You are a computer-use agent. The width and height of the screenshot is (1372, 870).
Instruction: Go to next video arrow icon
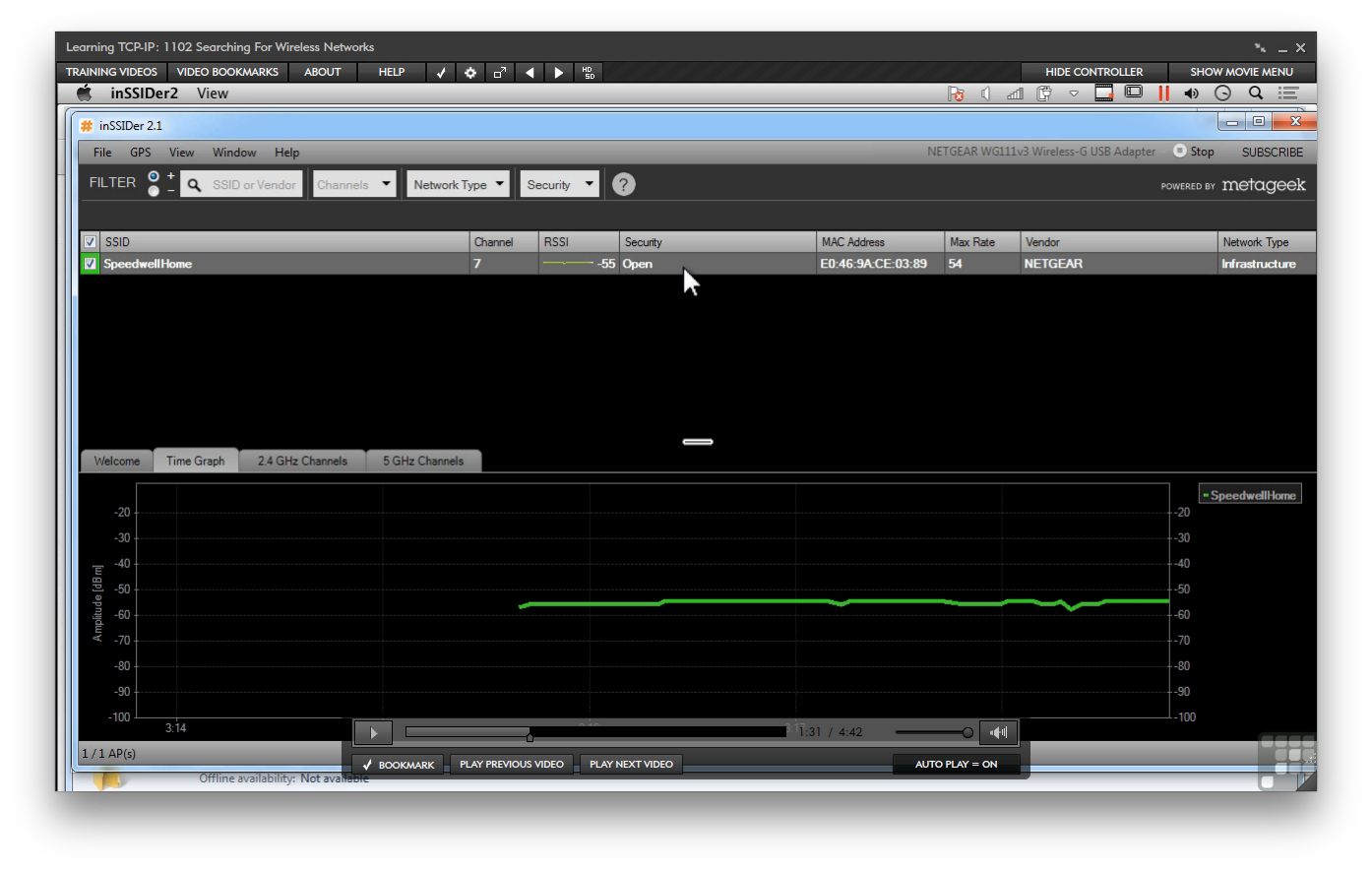click(x=559, y=72)
